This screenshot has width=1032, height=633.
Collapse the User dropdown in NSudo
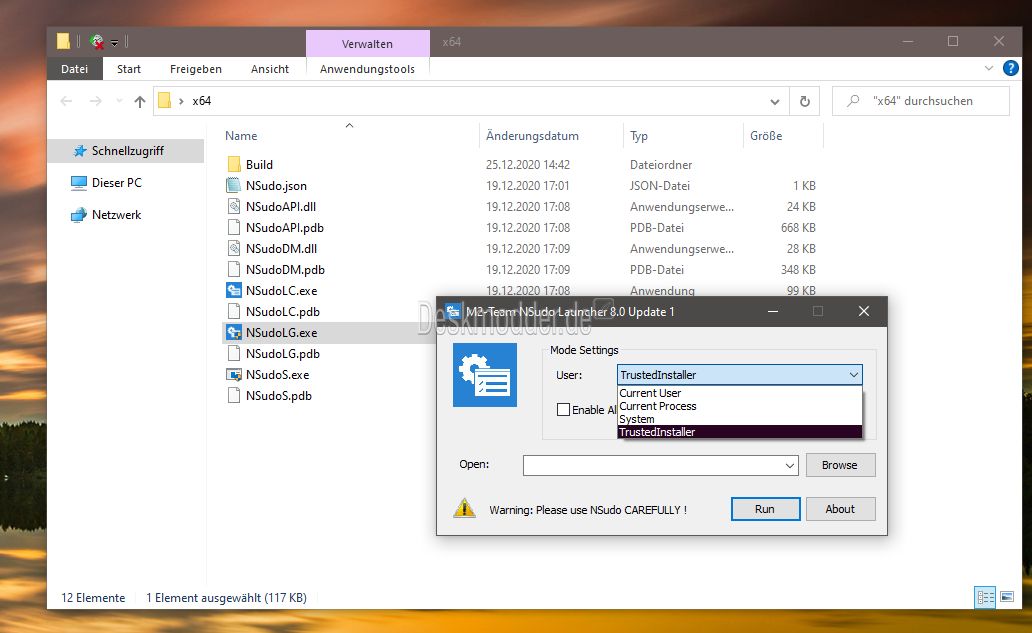coord(854,375)
